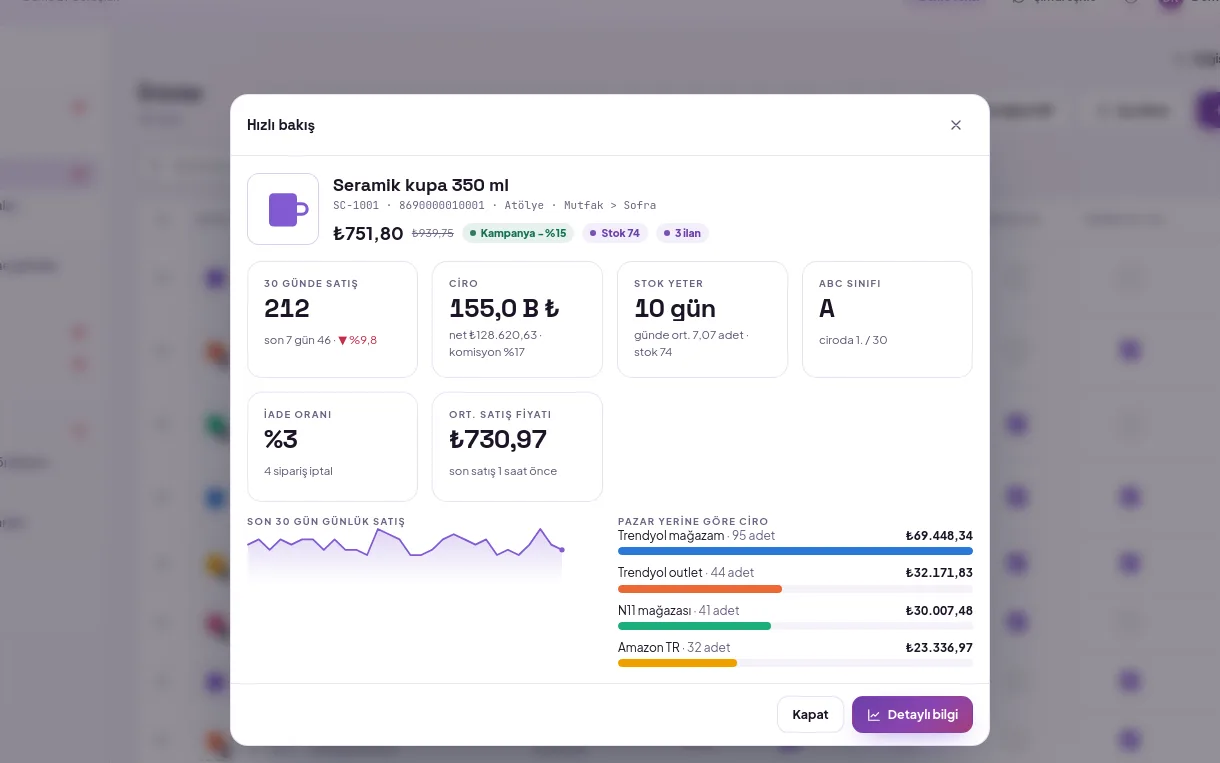Click the Pazar yerine göre ciro heading

coord(693,521)
